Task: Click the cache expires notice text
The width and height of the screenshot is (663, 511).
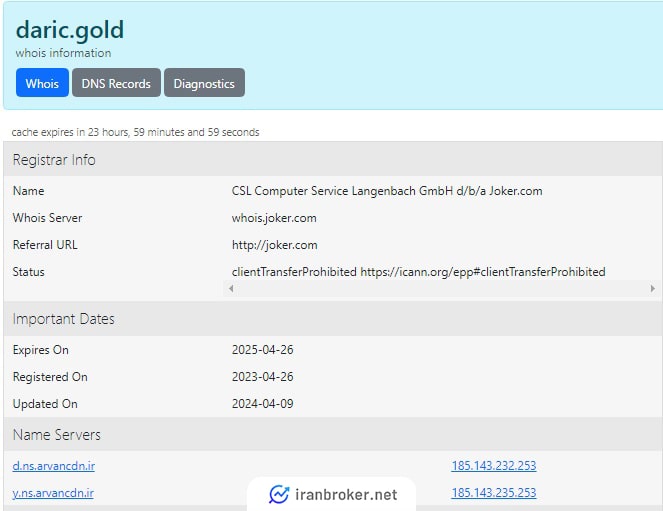Action: pyautogui.click(x=135, y=132)
